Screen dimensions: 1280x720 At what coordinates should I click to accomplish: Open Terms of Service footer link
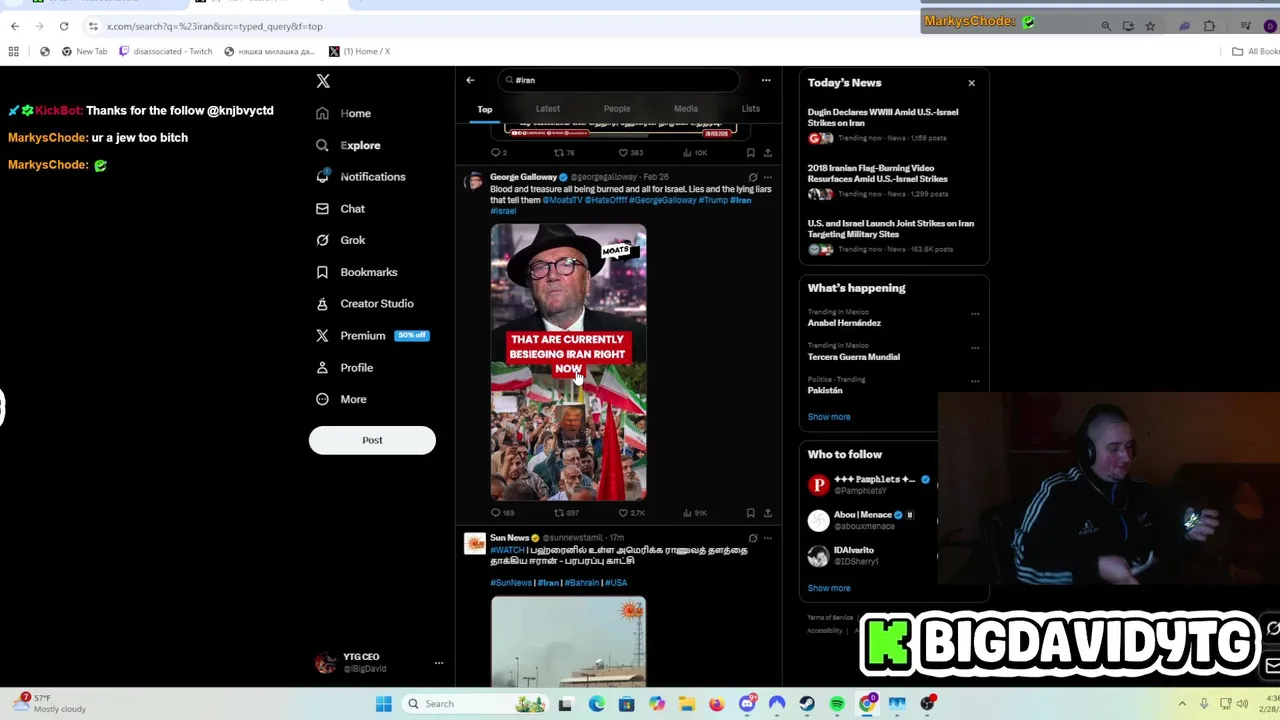(x=830, y=618)
